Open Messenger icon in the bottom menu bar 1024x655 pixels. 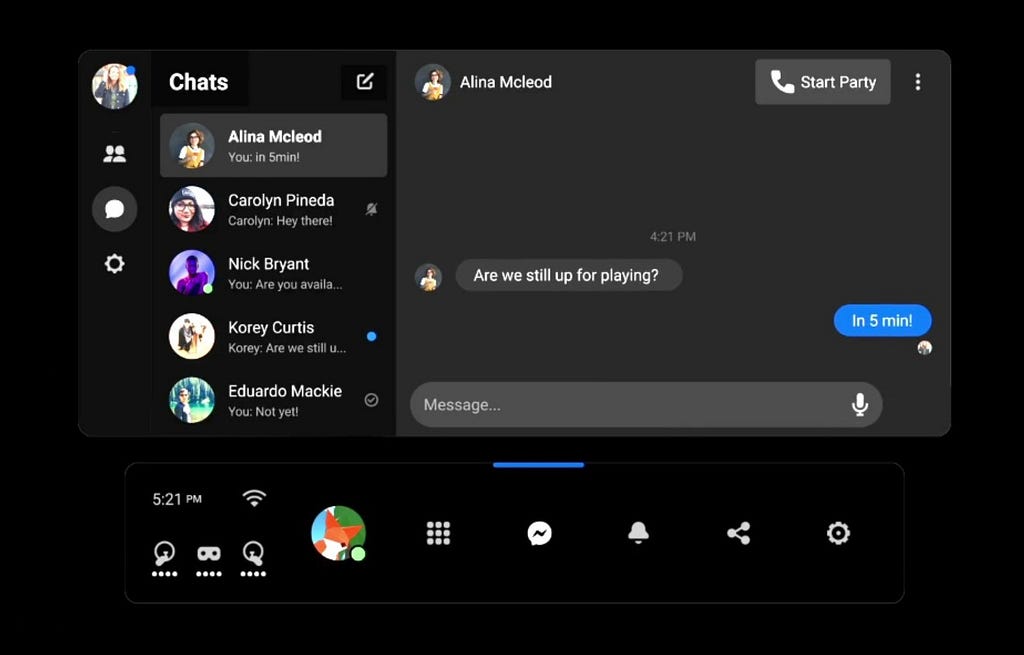click(539, 533)
